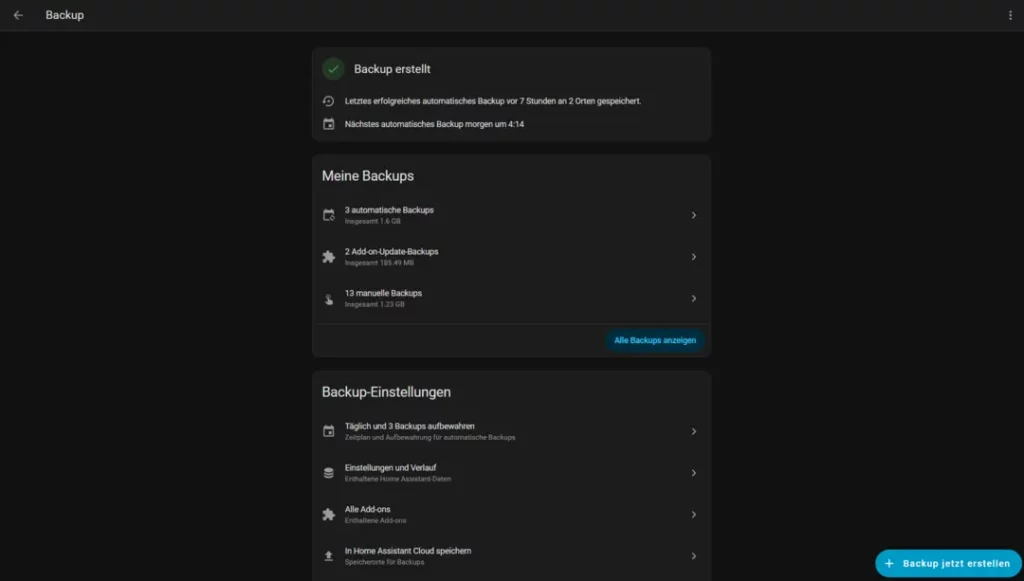Screen dimensions: 1024x581
Task: Expand 3 automatische Backups chevron
Action: pyautogui.click(x=694, y=215)
